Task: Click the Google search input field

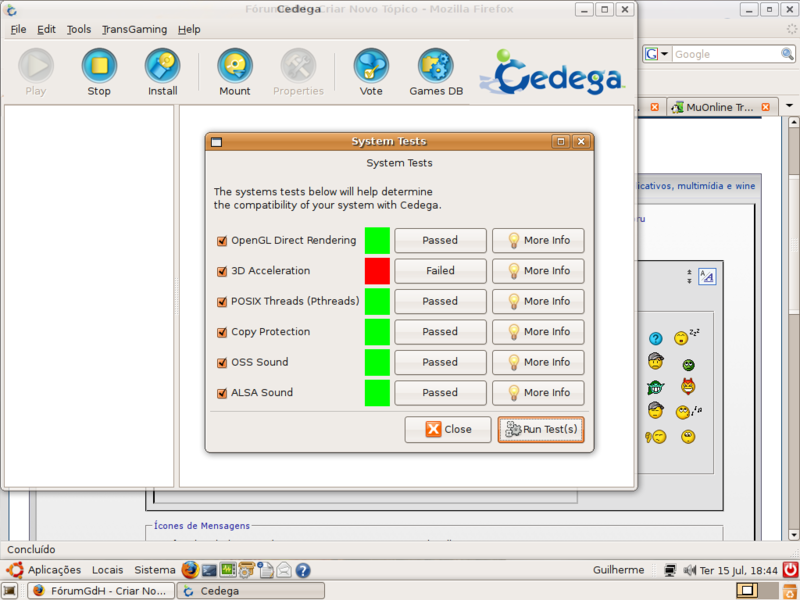Action: click(726, 54)
